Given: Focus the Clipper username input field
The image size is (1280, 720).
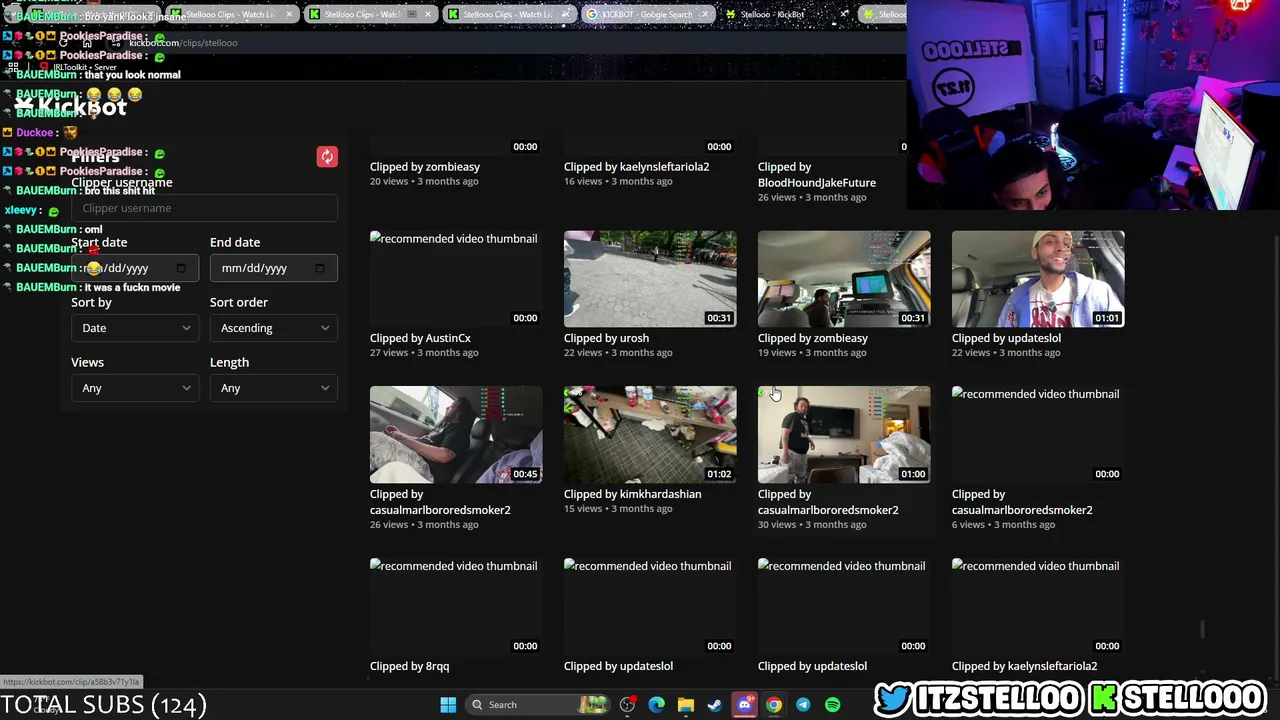Looking at the screenshot, I should pyautogui.click(x=204, y=208).
